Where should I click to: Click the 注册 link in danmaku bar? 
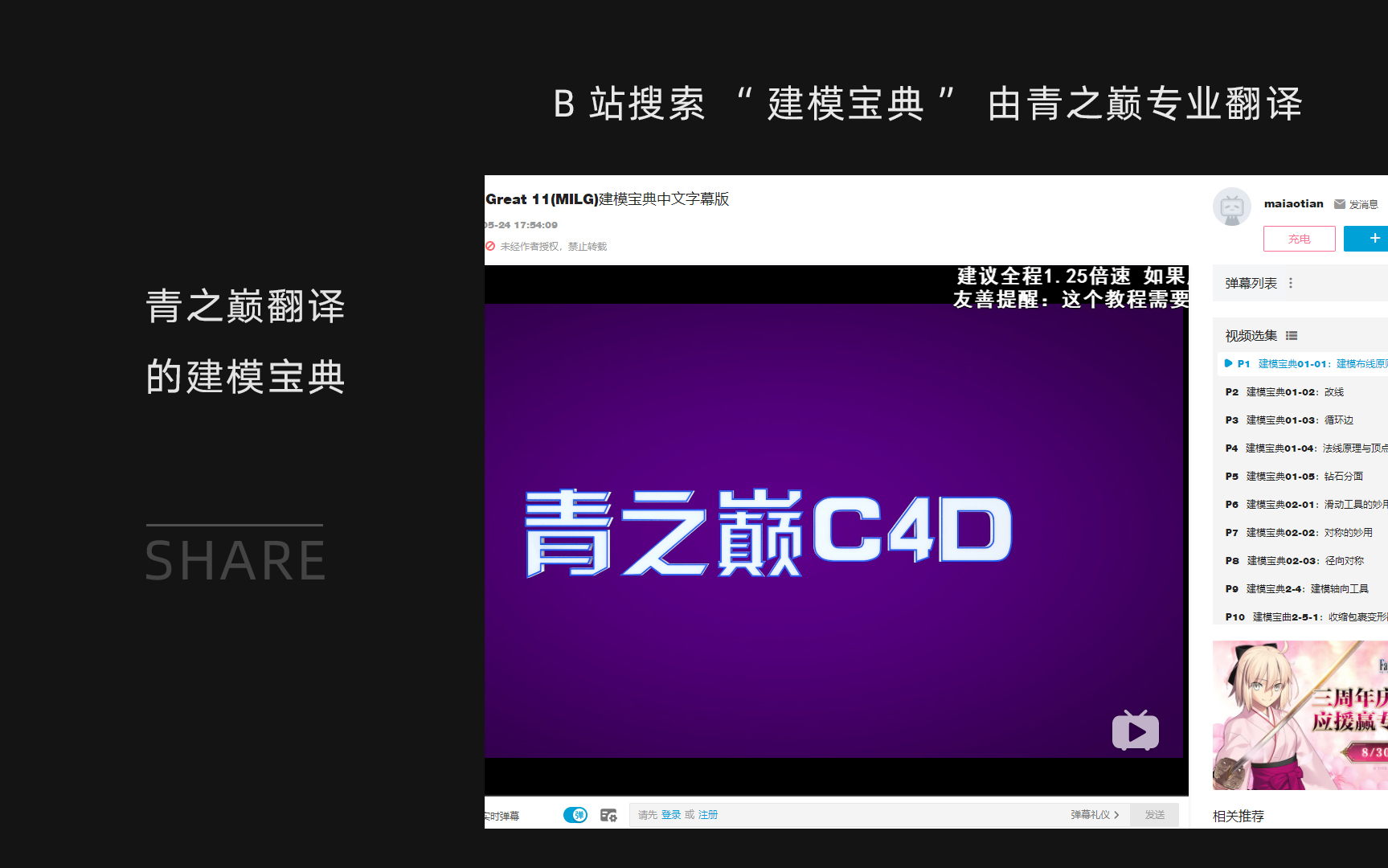(x=708, y=815)
